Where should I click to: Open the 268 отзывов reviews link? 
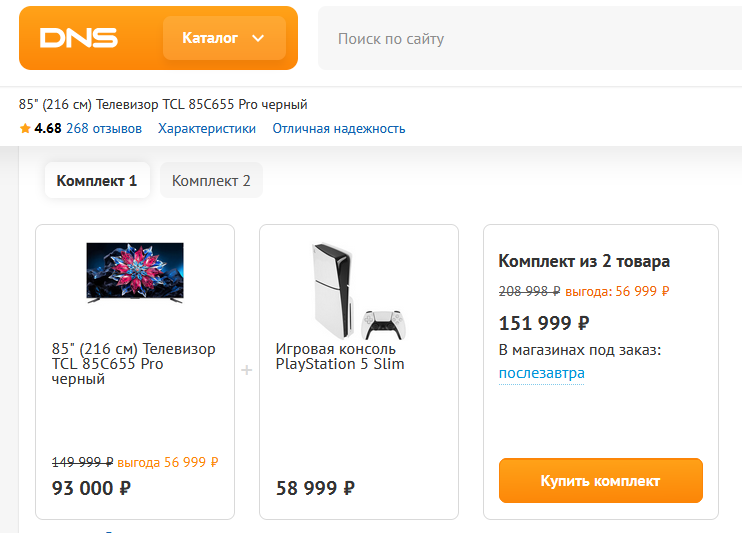pyautogui.click(x=104, y=129)
